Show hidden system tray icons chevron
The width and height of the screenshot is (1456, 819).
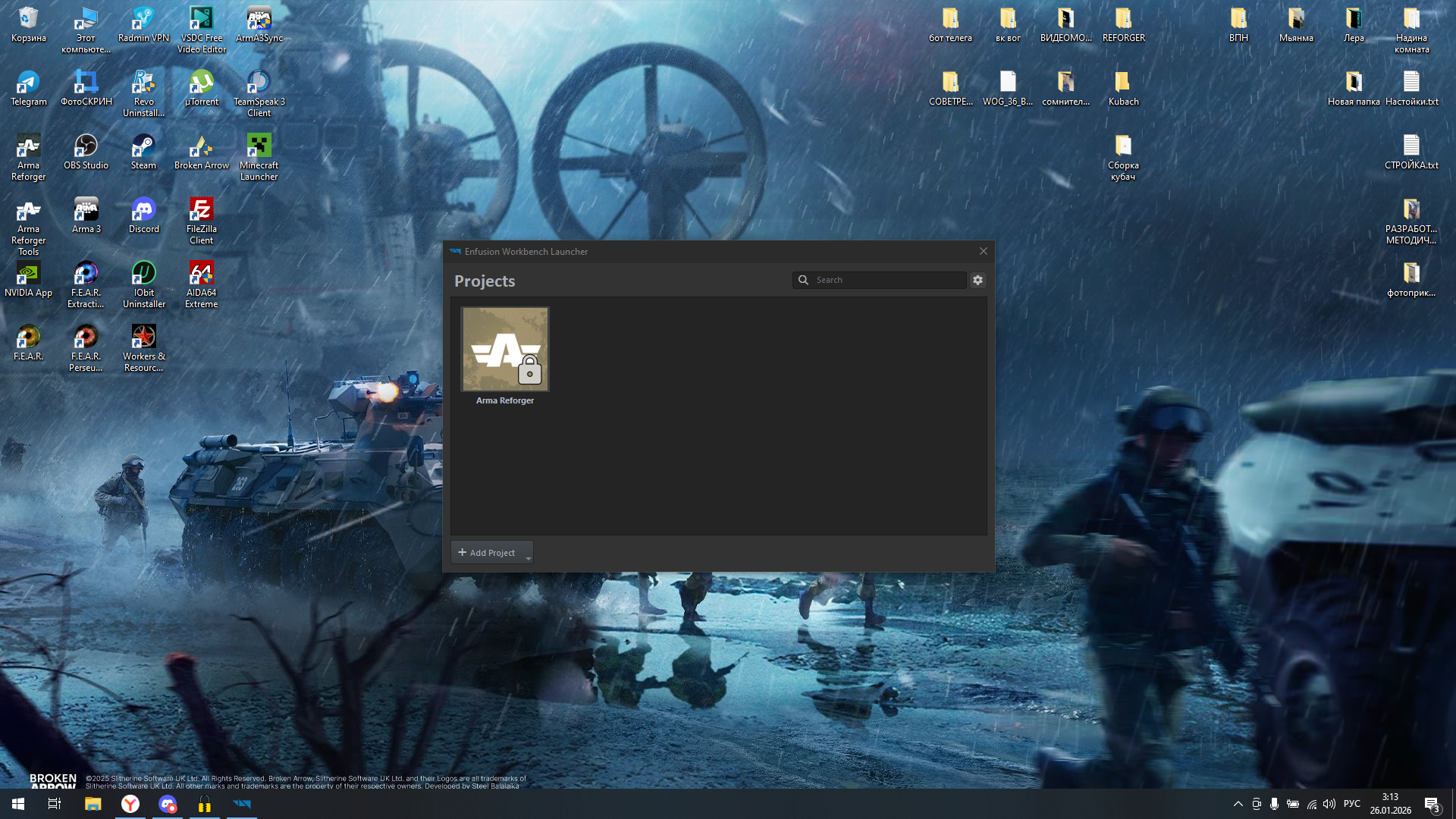tap(1238, 804)
